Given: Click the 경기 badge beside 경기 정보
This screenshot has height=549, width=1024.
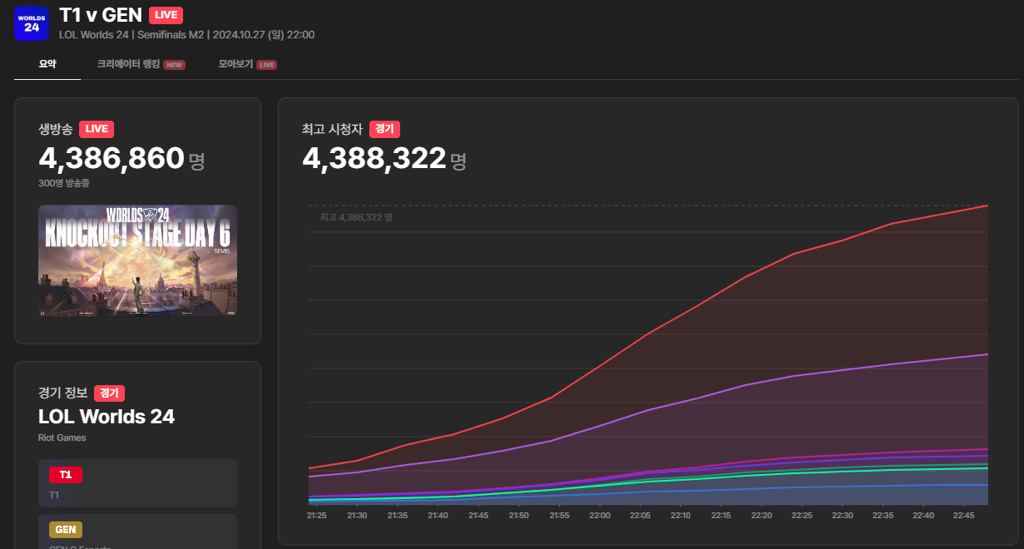Looking at the screenshot, I should click(109, 393).
